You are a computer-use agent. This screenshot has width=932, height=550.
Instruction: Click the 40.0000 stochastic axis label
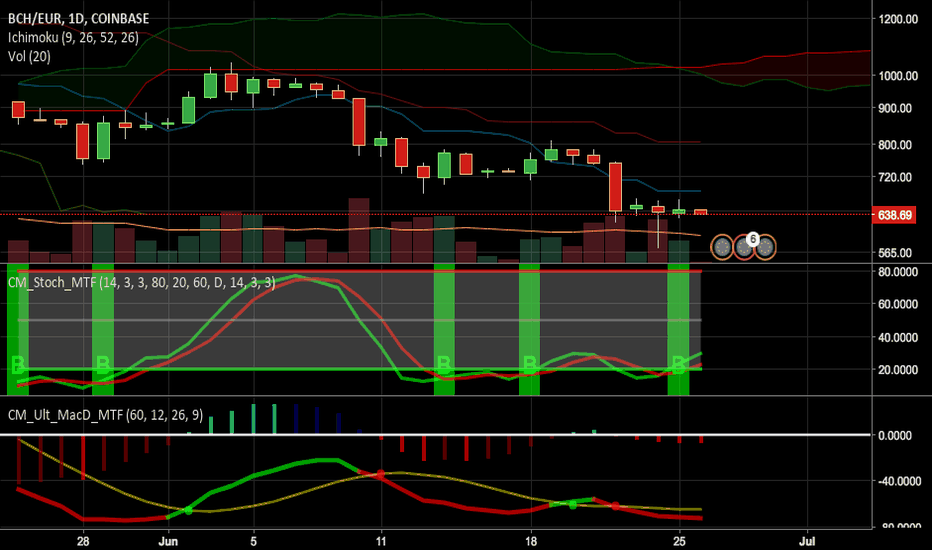(898, 337)
